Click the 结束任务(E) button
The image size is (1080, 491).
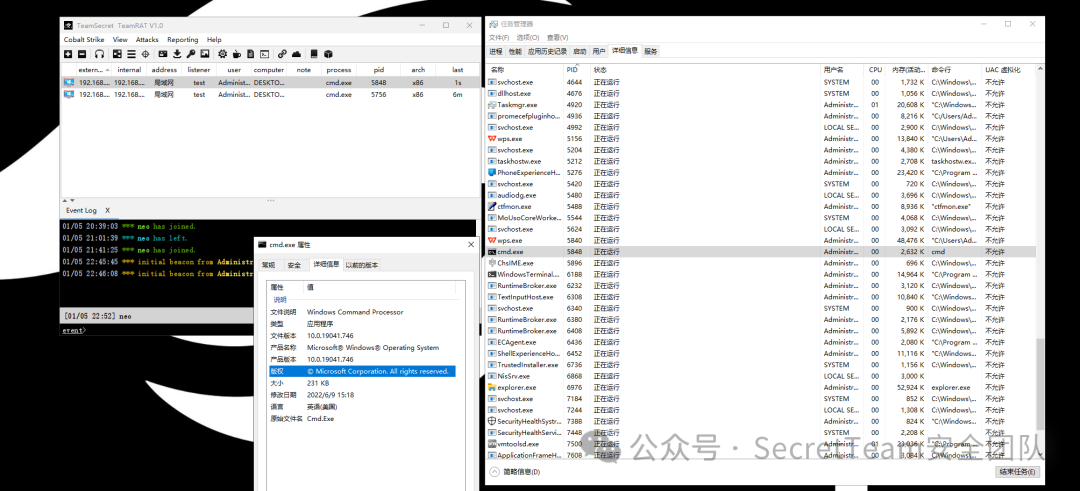[x=1017, y=472]
